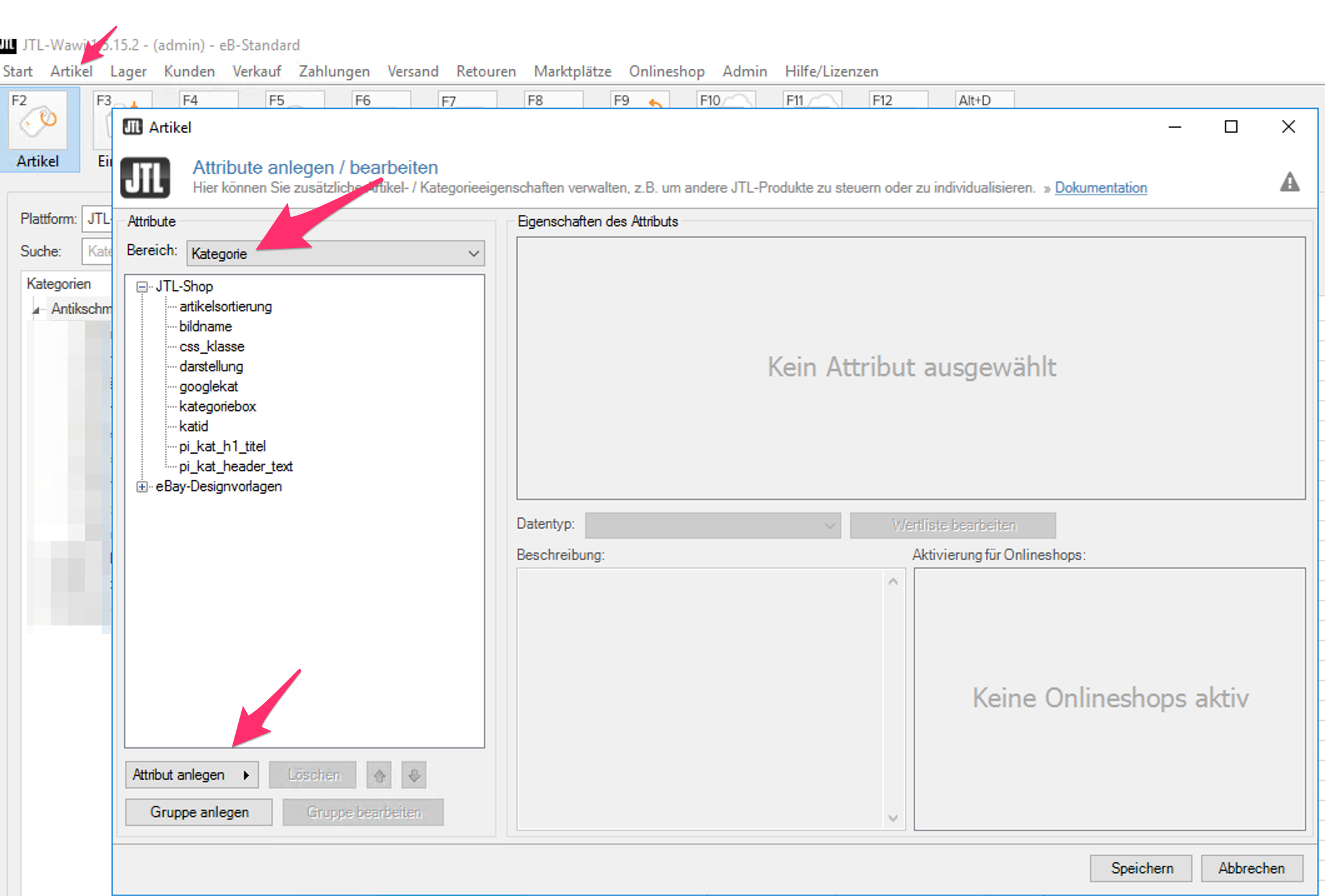Click the F10 cloud toolbar button
1325x896 pixels.
(x=725, y=101)
